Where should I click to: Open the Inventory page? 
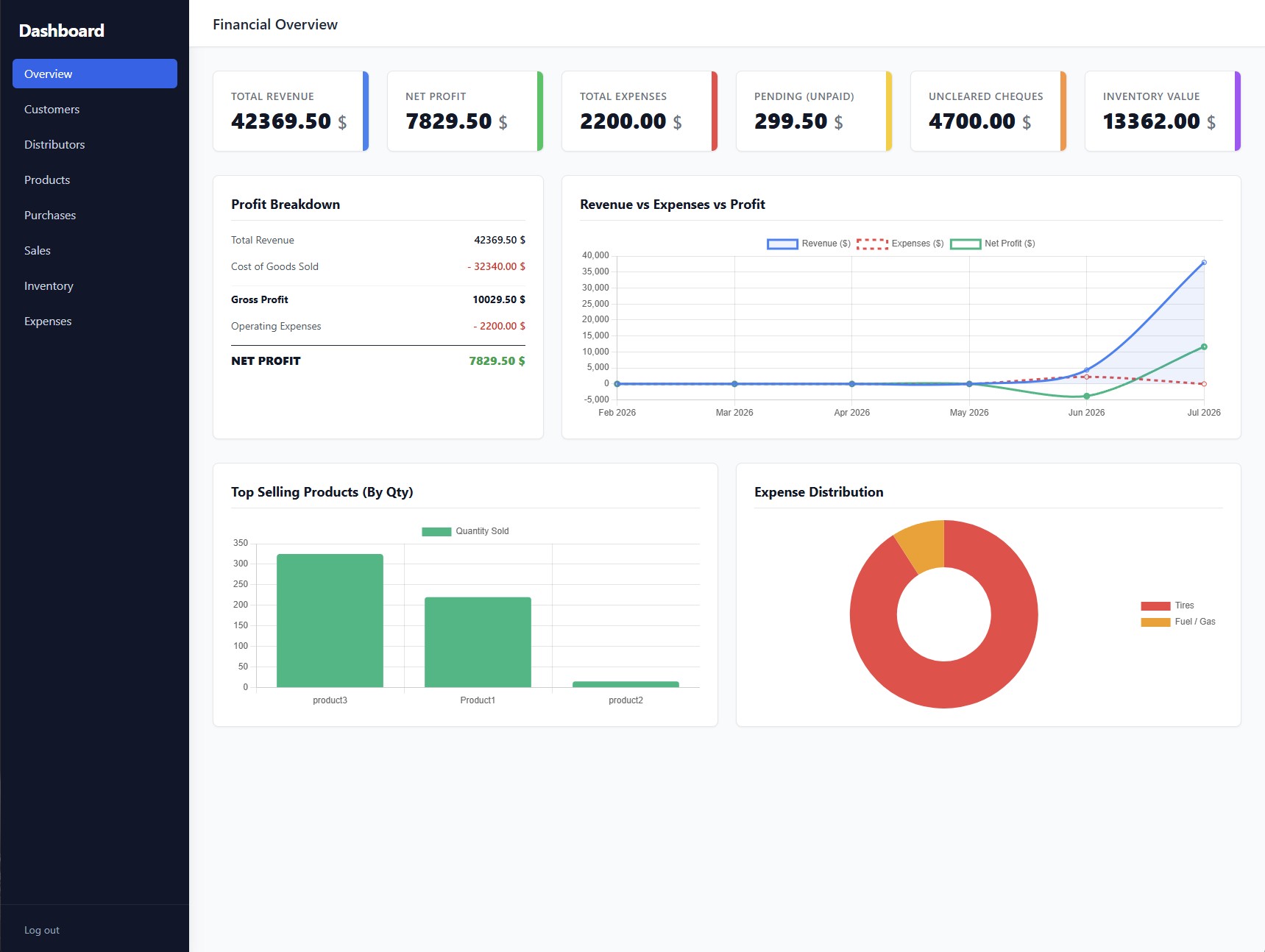tap(95, 285)
